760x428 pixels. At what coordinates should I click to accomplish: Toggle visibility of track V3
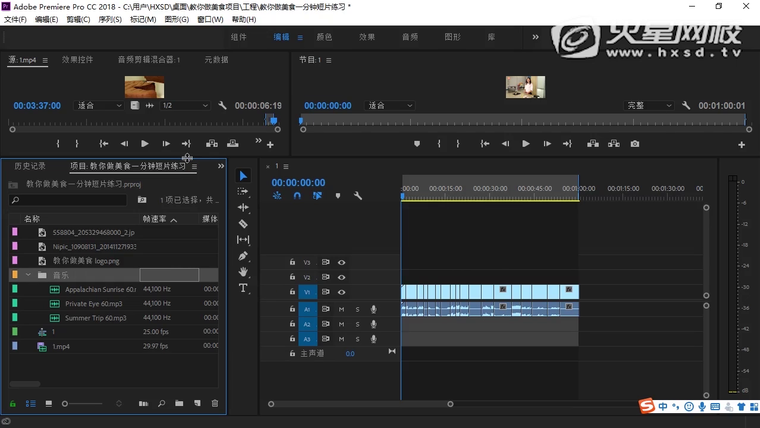pyautogui.click(x=341, y=262)
